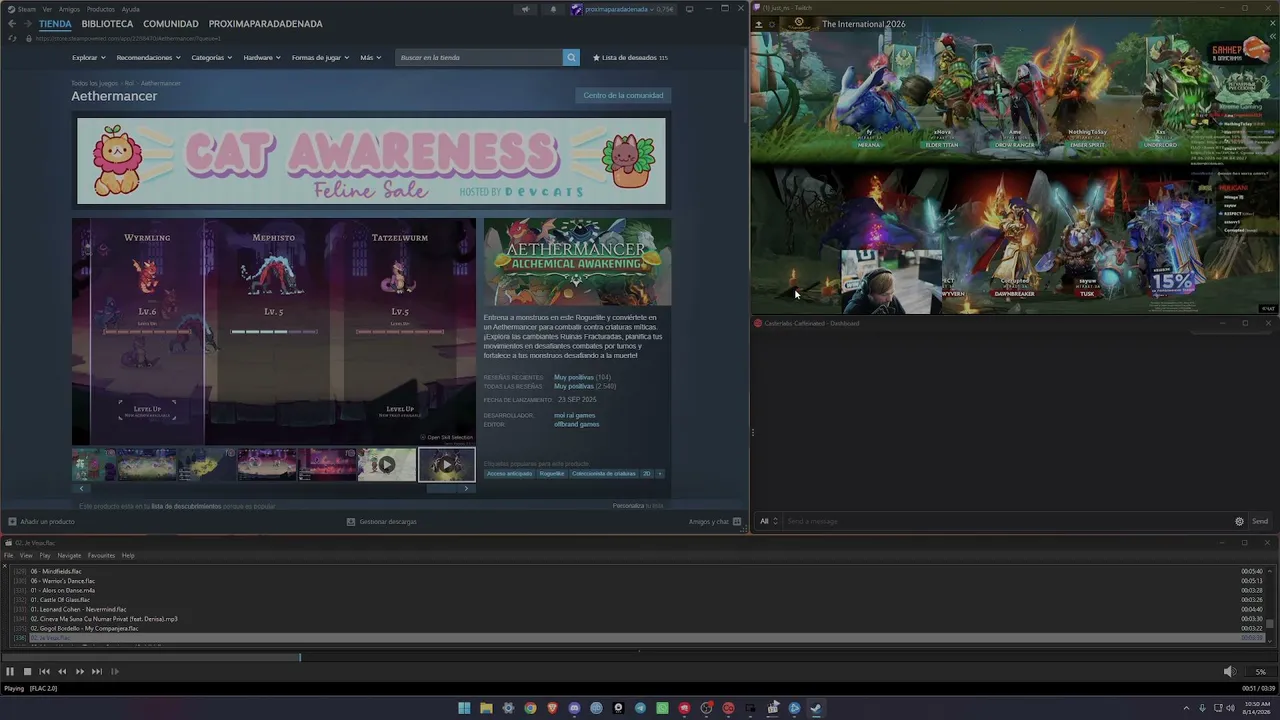Open File Explorer from the taskbar

(486, 708)
